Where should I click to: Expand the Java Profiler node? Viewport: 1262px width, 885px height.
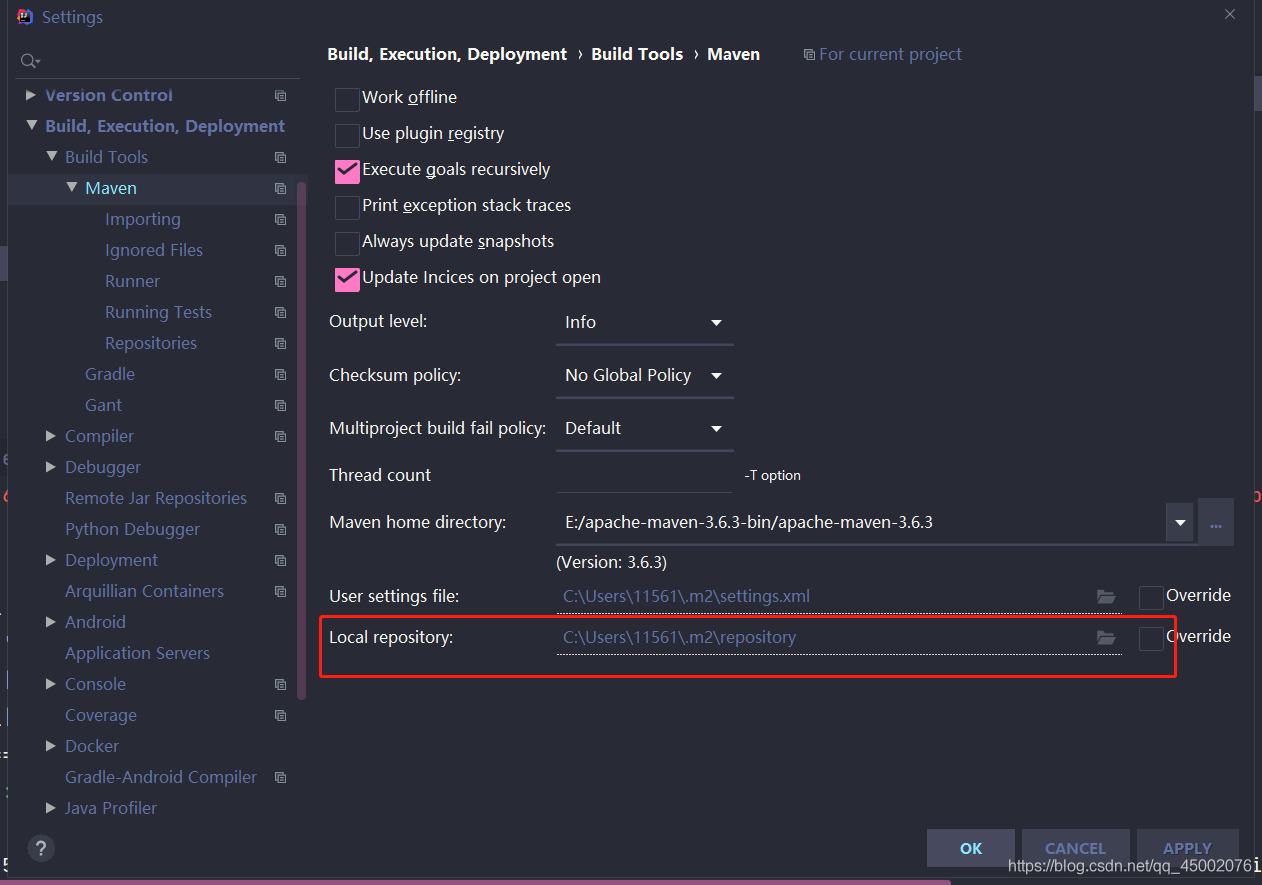coord(51,808)
